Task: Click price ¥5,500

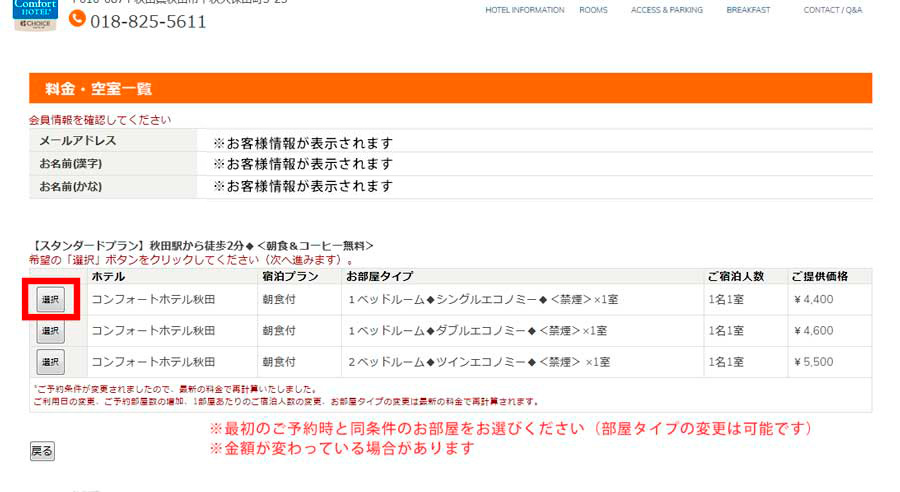Action: [813, 362]
